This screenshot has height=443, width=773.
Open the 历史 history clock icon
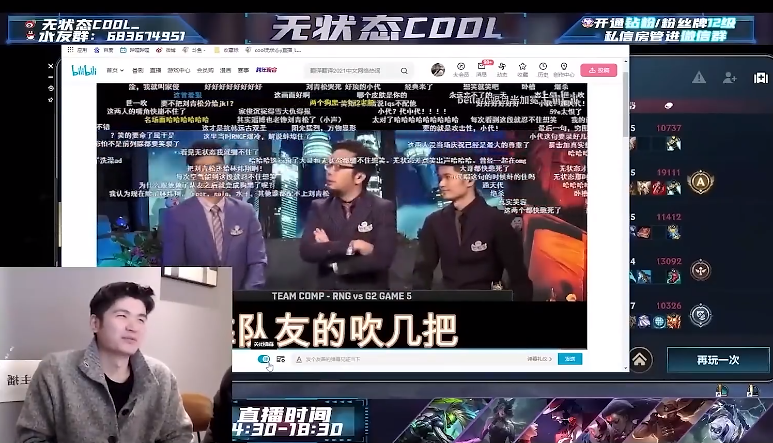click(543, 70)
